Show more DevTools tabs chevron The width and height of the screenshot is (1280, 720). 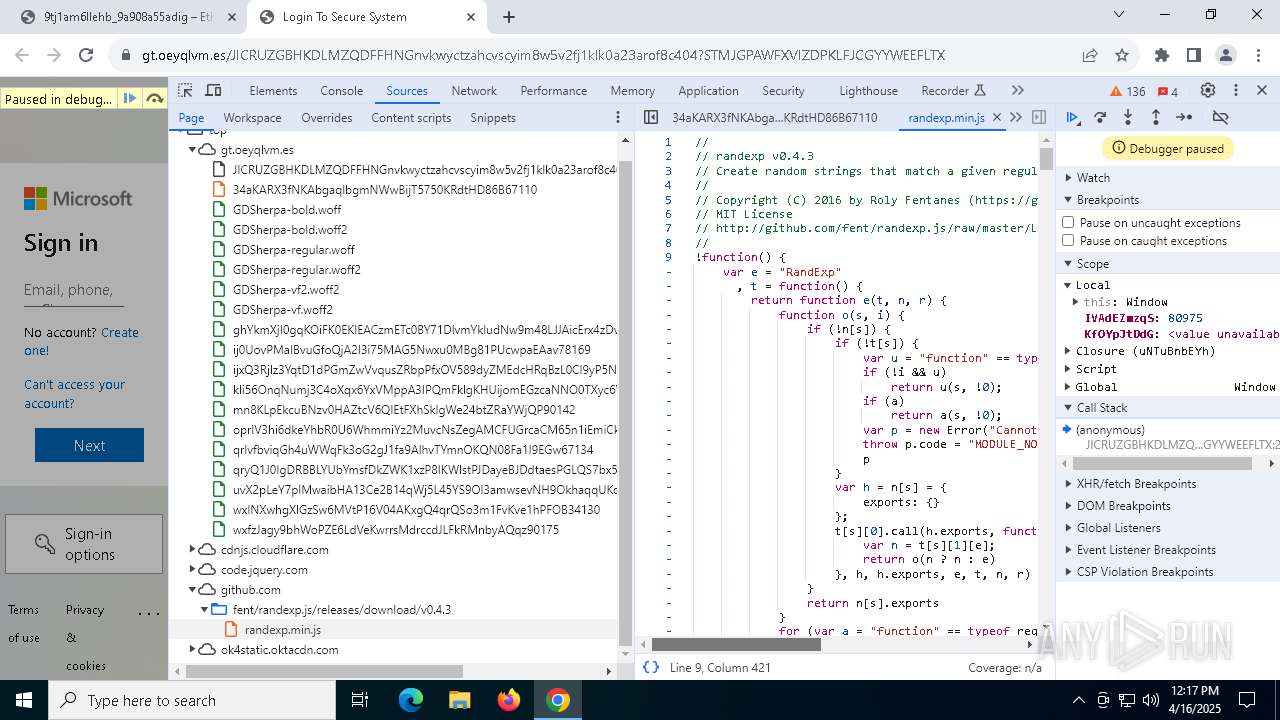(x=1018, y=90)
